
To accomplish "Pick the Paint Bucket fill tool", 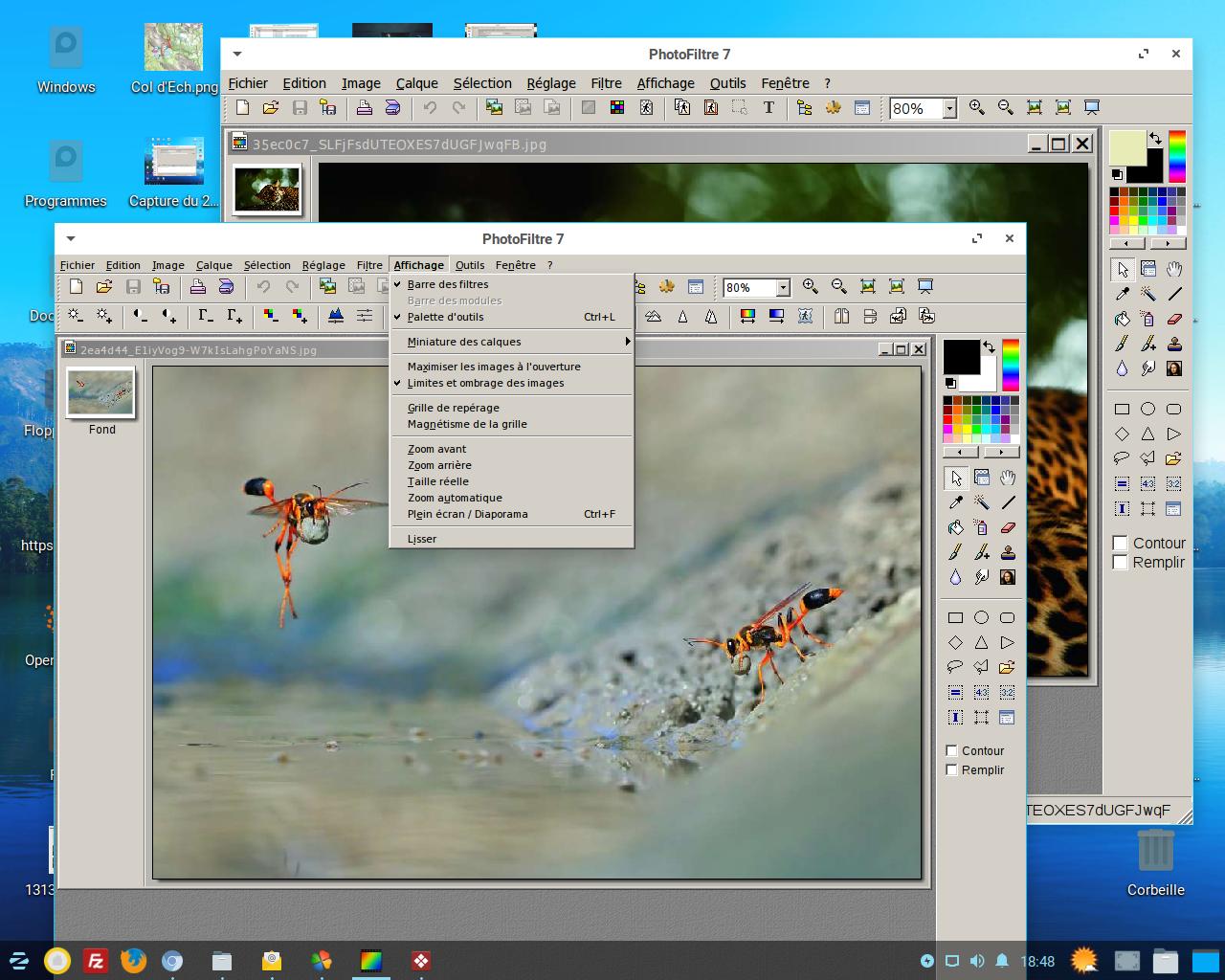I will tap(955, 527).
